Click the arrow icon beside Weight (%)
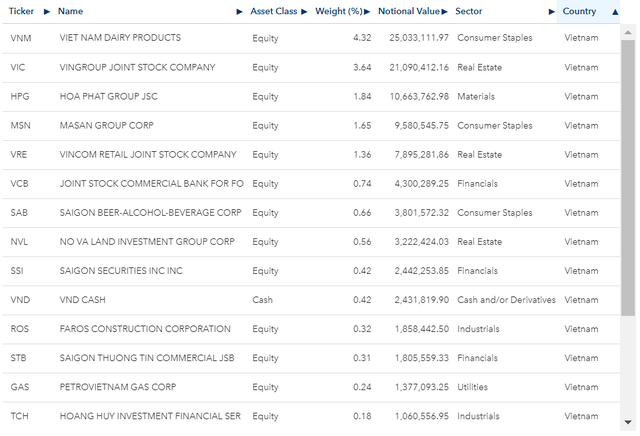The width and height of the screenshot is (640, 436). (x=367, y=12)
